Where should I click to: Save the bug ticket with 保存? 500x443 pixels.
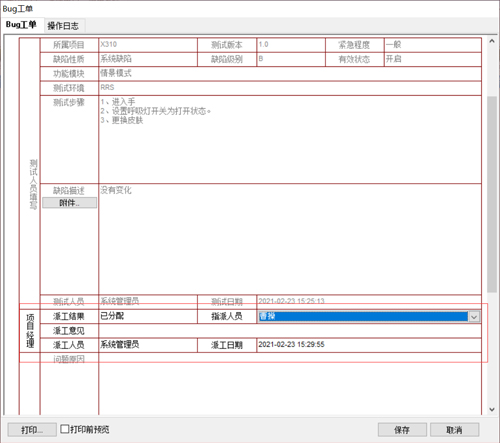point(402,430)
